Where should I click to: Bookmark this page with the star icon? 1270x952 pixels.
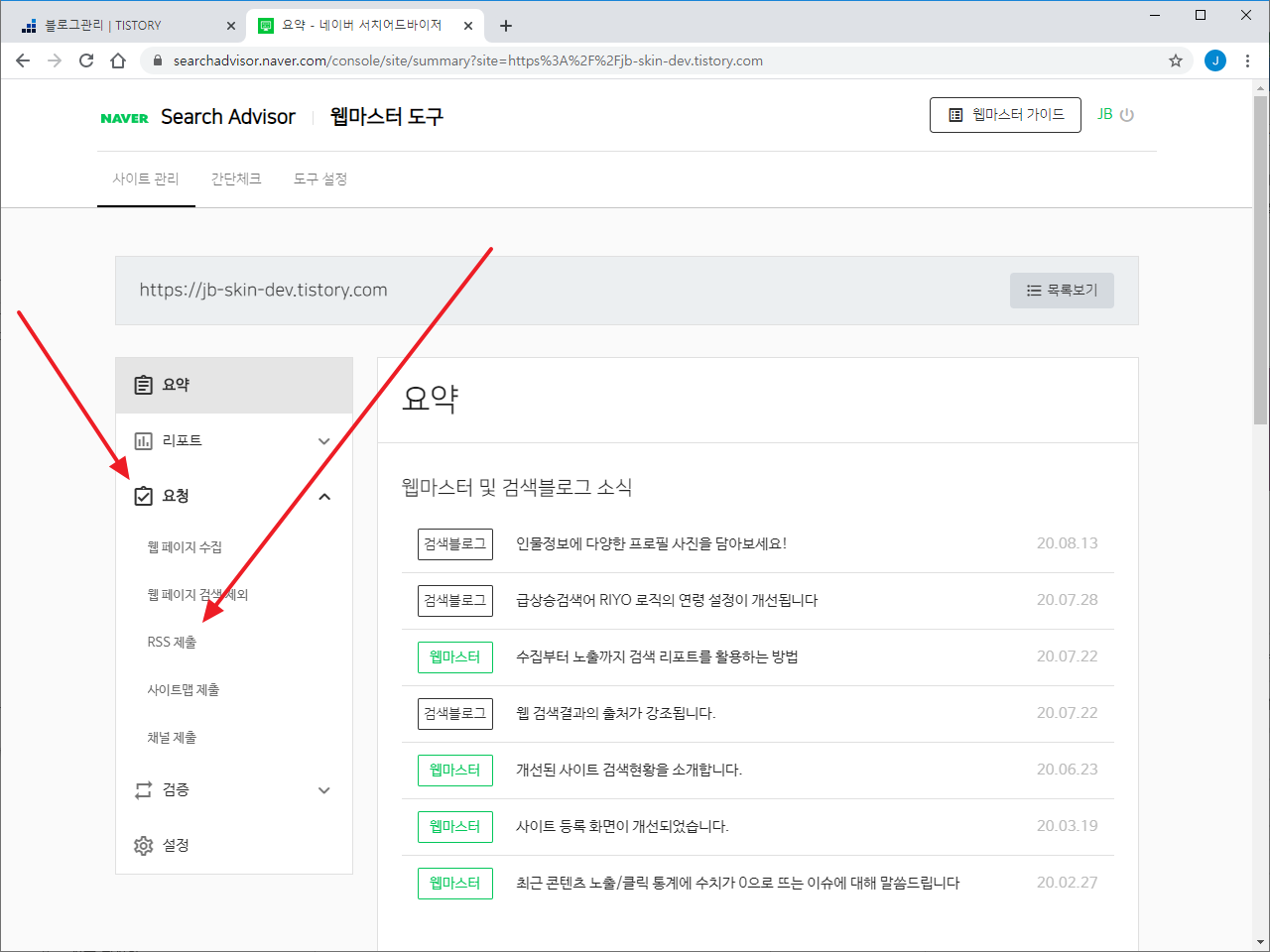coord(1176,60)
